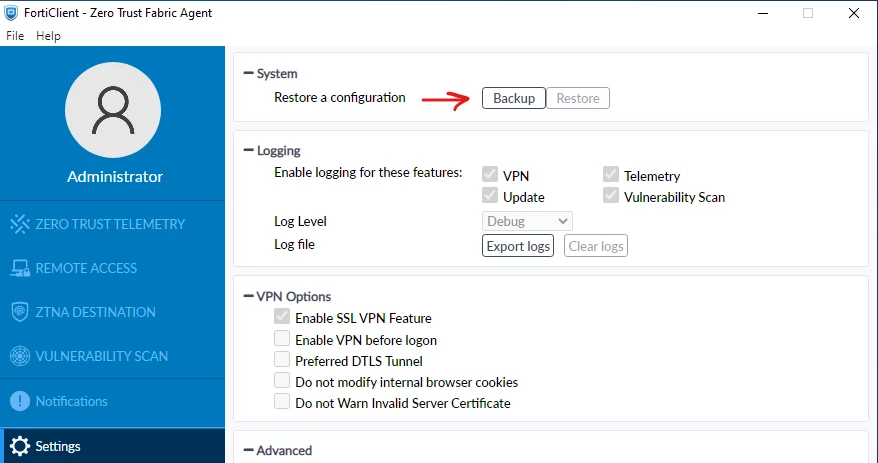The image size is (878, 463).
Task: Open the File menu
Action: click(15, 36)
